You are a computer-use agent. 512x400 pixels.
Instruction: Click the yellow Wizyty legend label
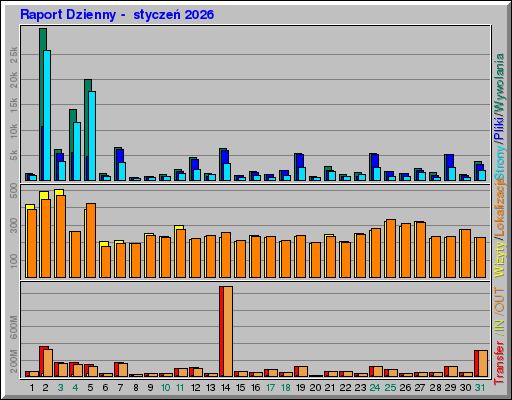click(500, 259)
